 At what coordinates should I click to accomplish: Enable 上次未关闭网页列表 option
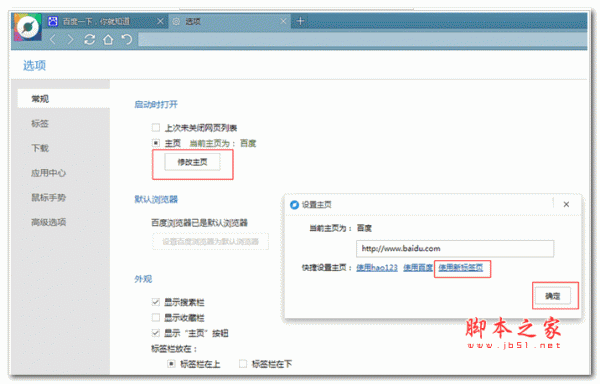click(x=156, y=127)
